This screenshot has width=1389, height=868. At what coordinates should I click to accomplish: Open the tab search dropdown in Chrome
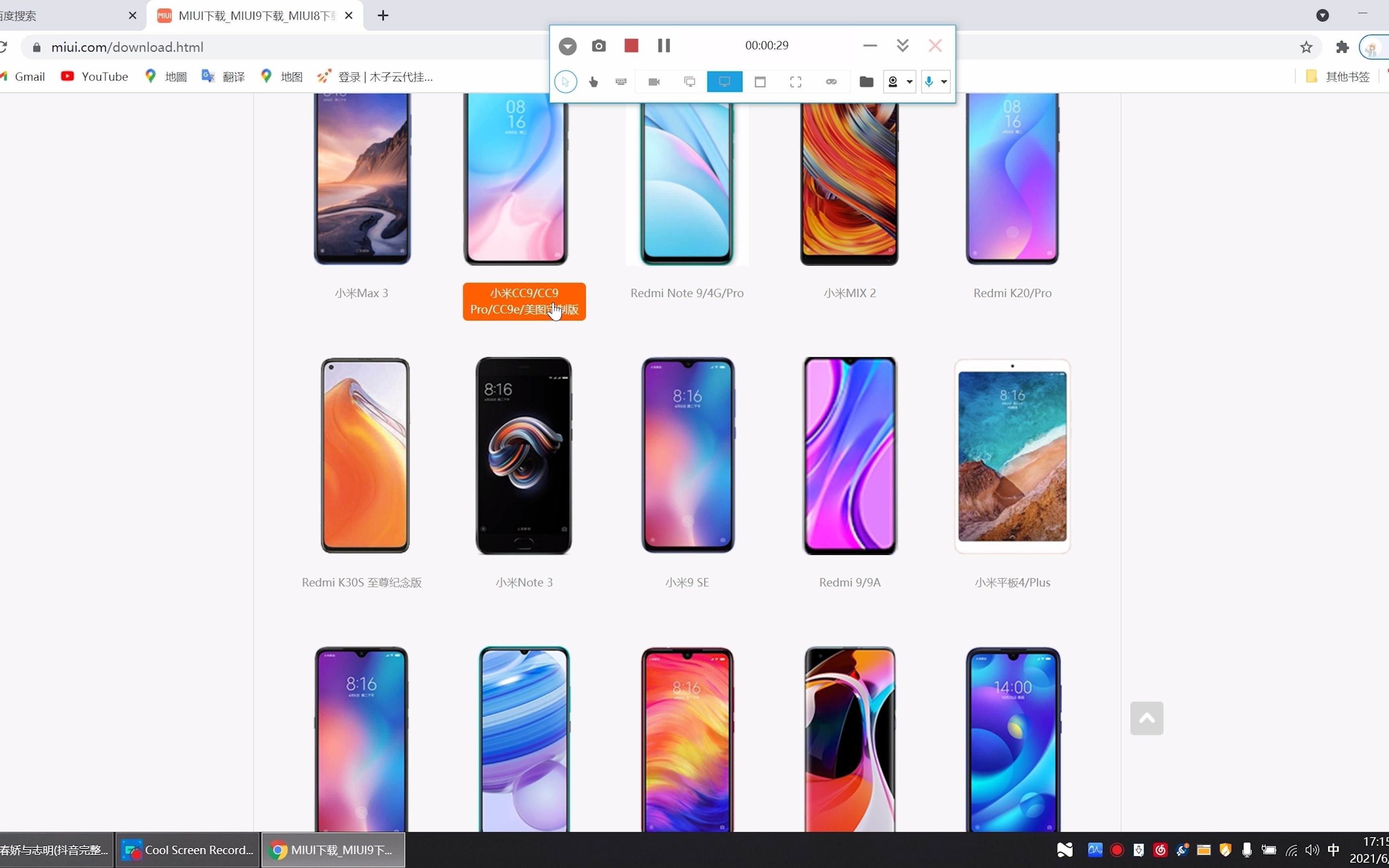1322,16
